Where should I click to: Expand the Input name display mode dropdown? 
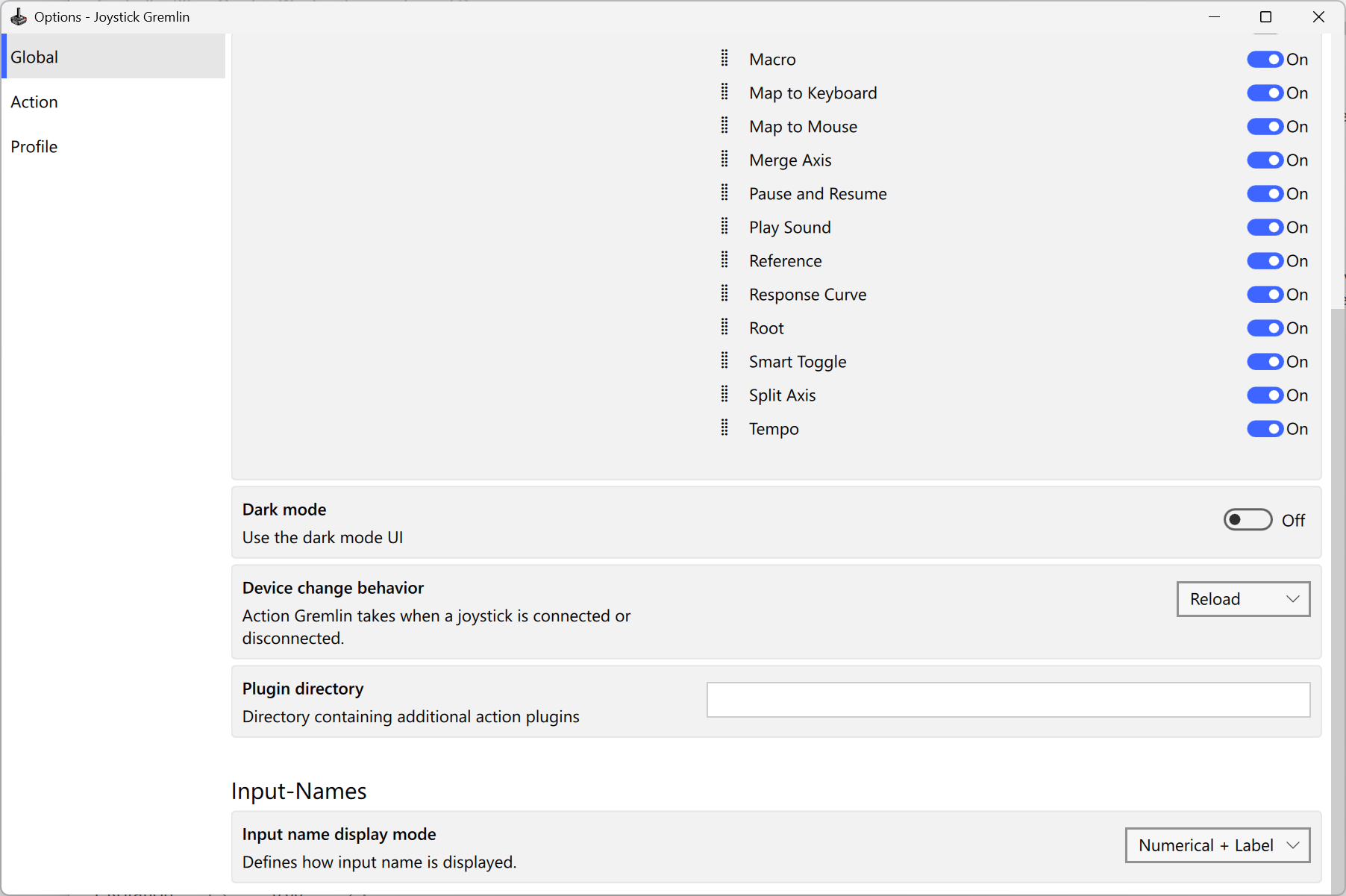(x=1217, y=845)
